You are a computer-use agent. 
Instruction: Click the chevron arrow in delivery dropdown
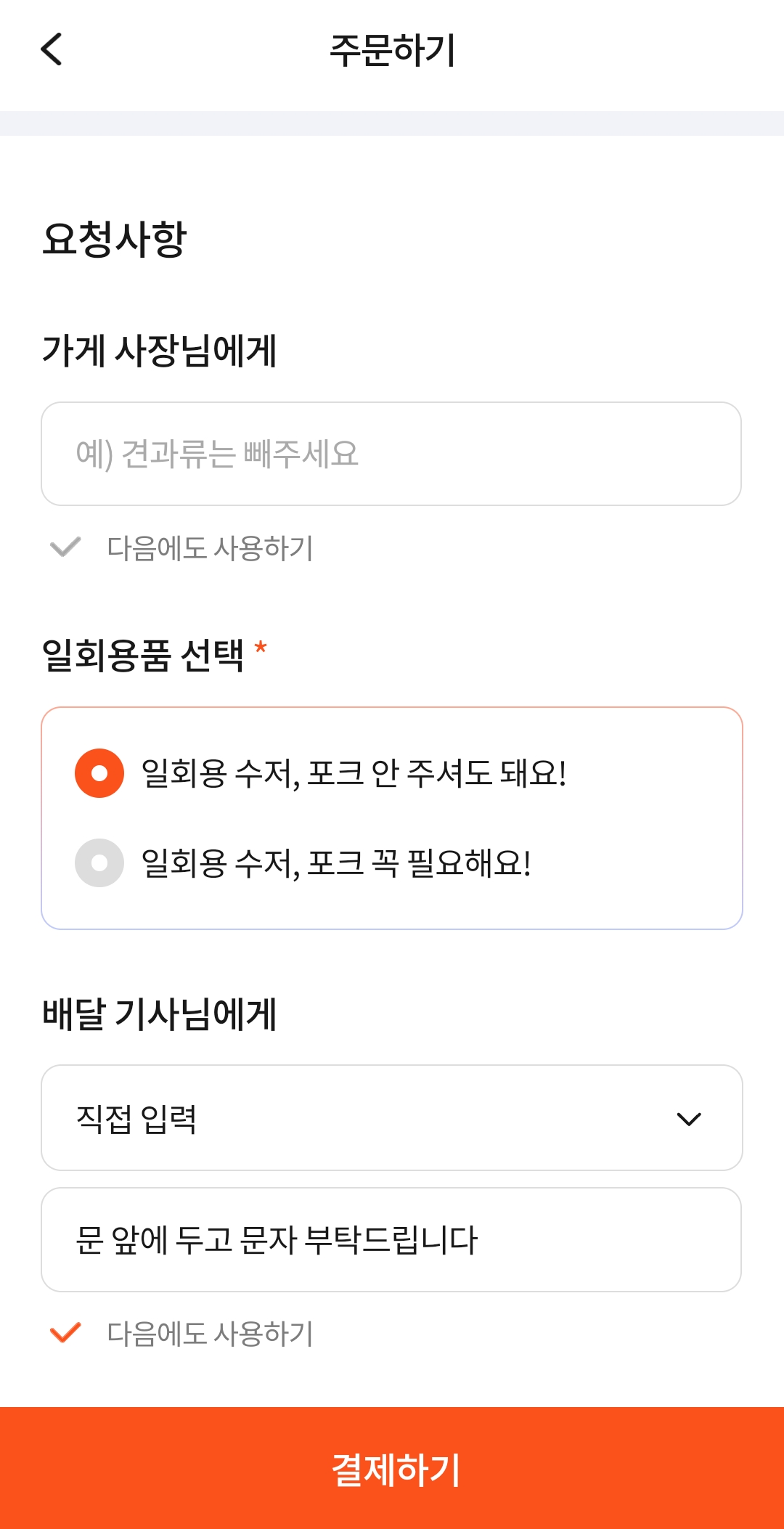(688, 1119)
